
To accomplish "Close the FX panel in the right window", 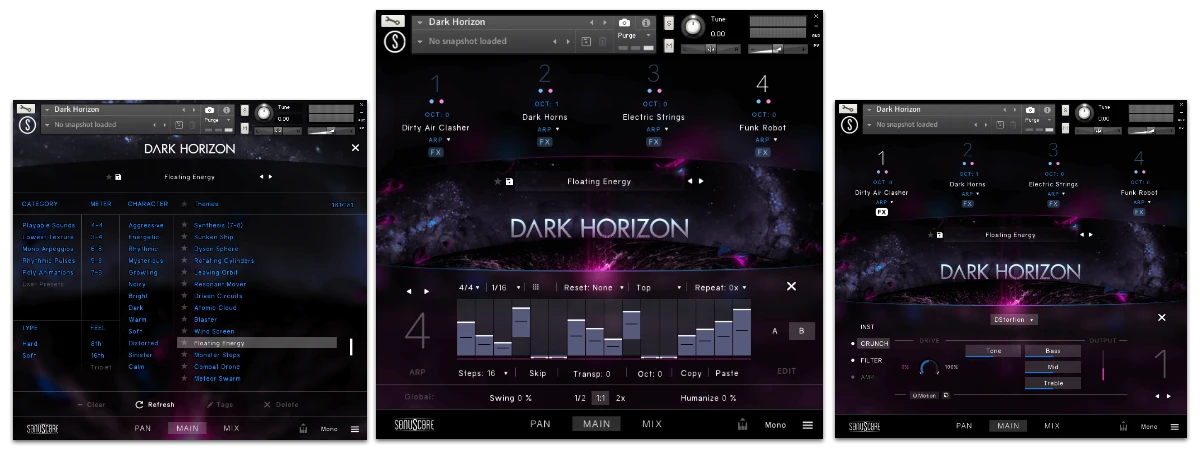I will (1161, 318).
